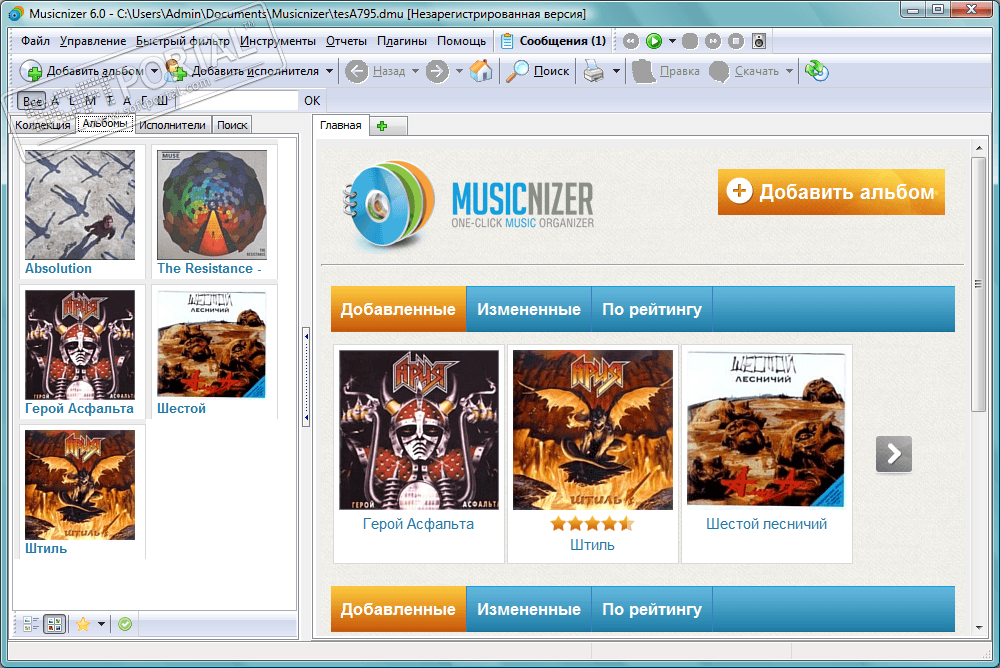
Task: Open the play button dropdown arrow
Action: point(672,41)
